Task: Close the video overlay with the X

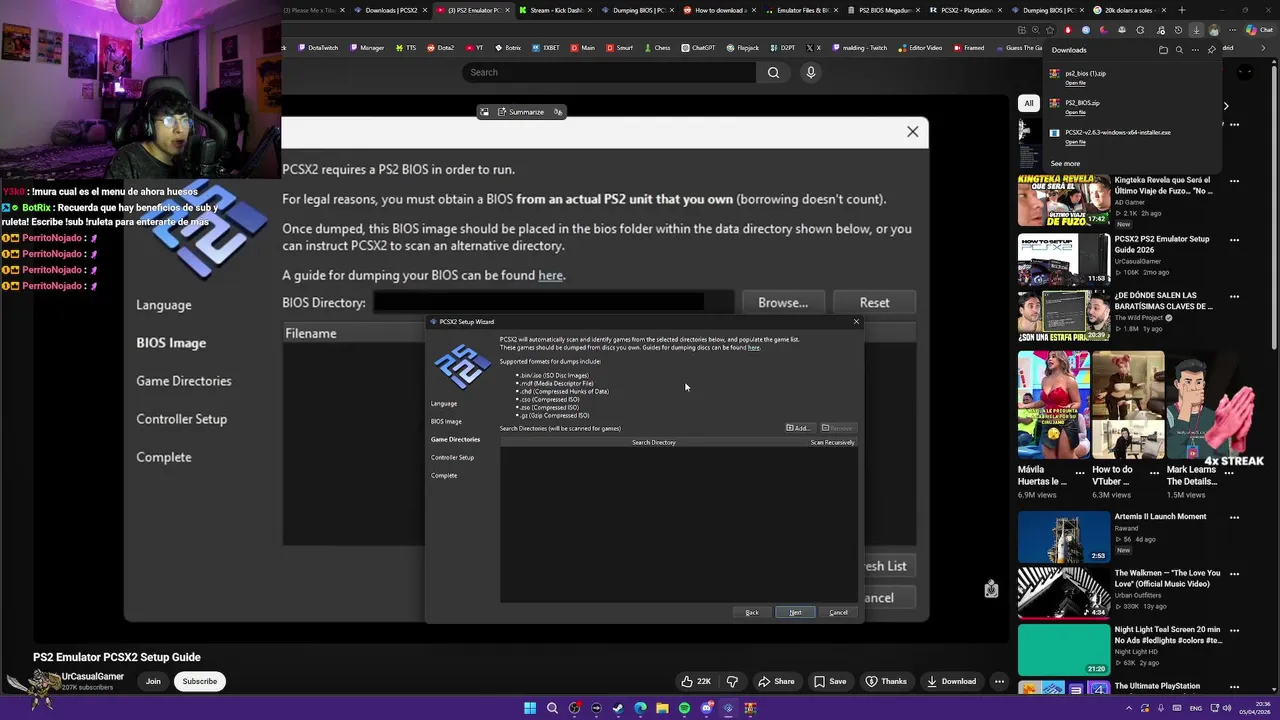Action: pyautogui.click(x=912, y=131)
